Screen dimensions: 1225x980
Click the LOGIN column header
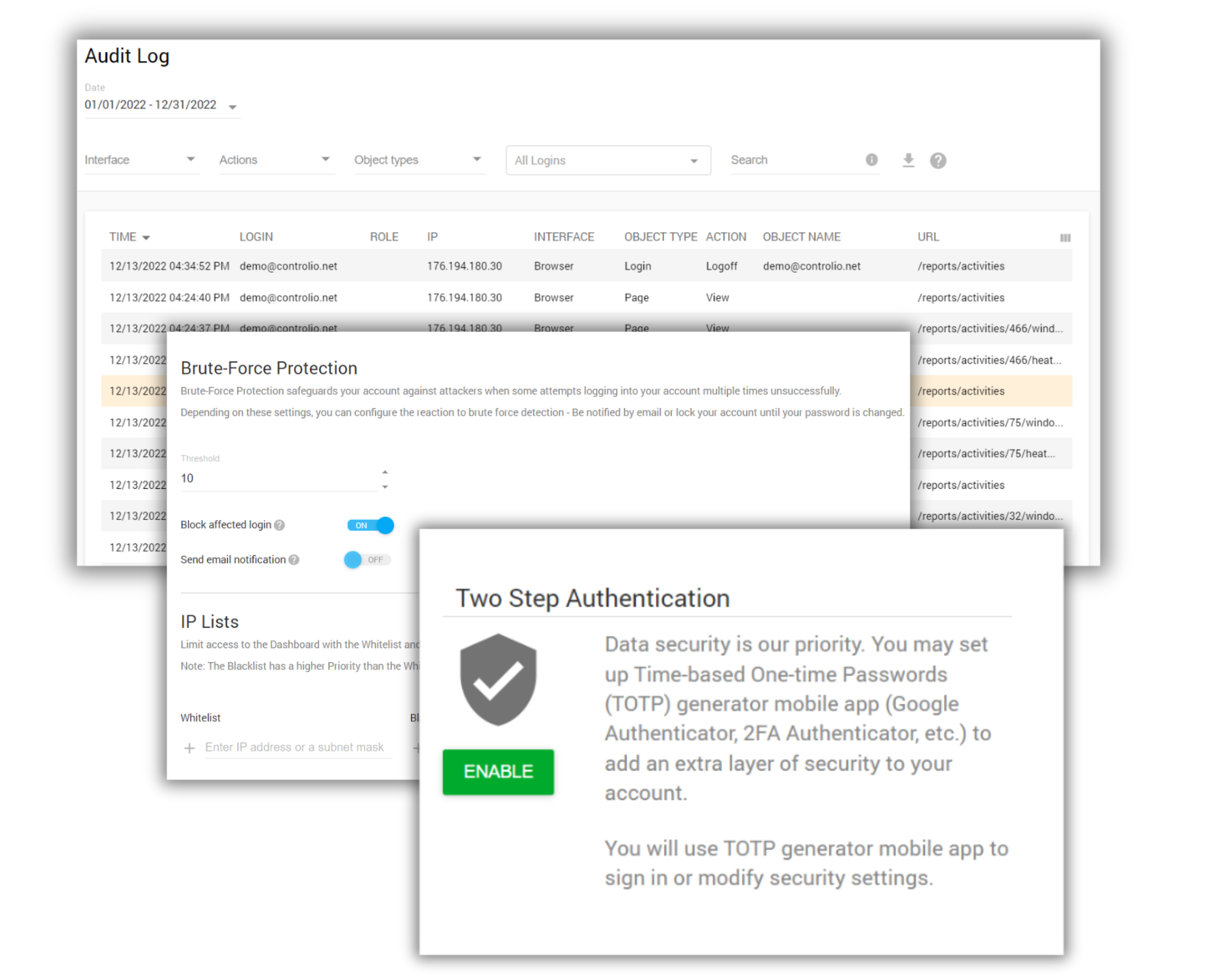tap(256, 237)
